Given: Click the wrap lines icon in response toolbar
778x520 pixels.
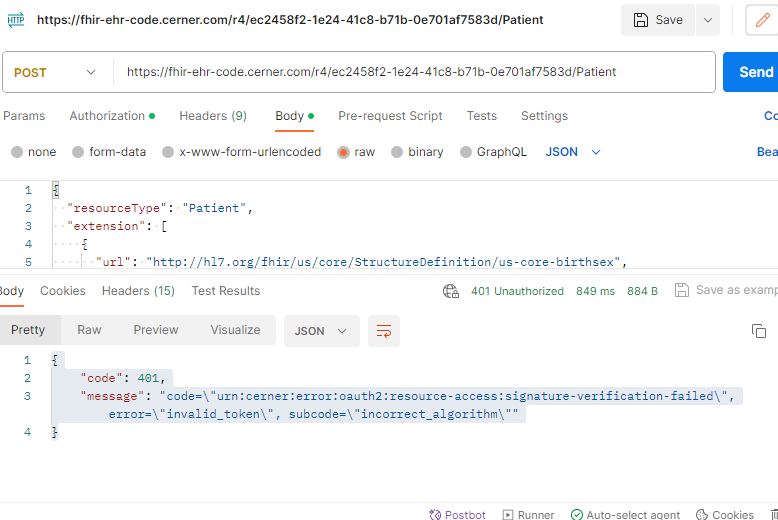Looking at the screenshot, I should [x=383, y=331].
